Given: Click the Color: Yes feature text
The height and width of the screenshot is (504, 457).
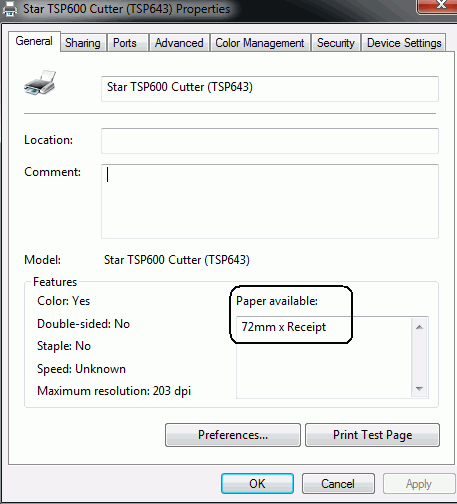Looking at the screenshot, I should [64, 301].
